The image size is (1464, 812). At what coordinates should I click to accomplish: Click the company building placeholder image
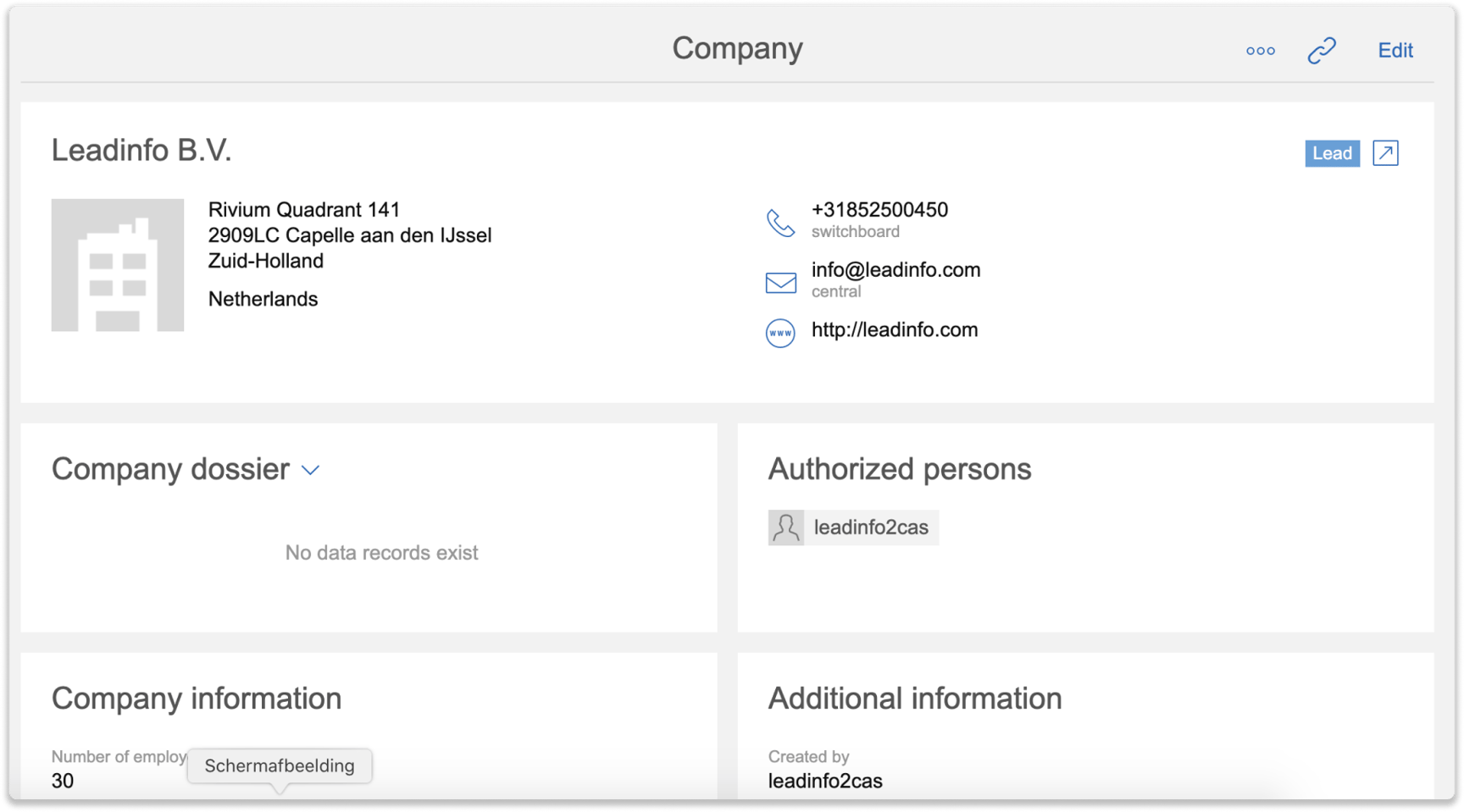(x=117, y=263)
